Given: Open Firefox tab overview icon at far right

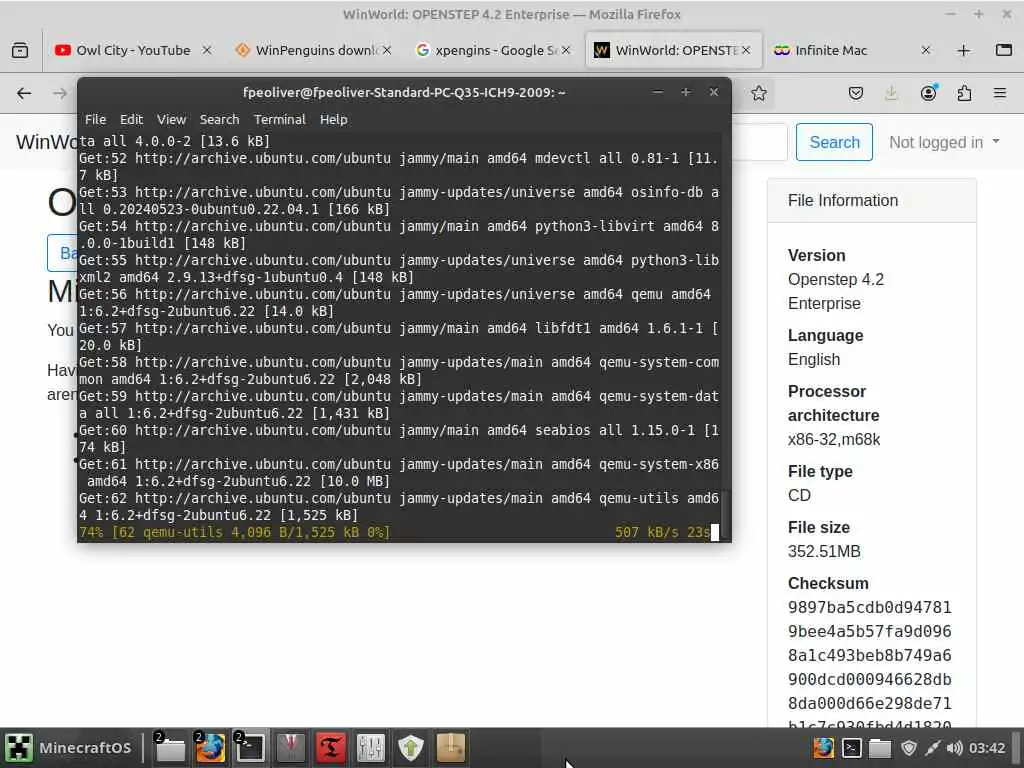Looking at the screenshot, I should [x=1004, y=50].
